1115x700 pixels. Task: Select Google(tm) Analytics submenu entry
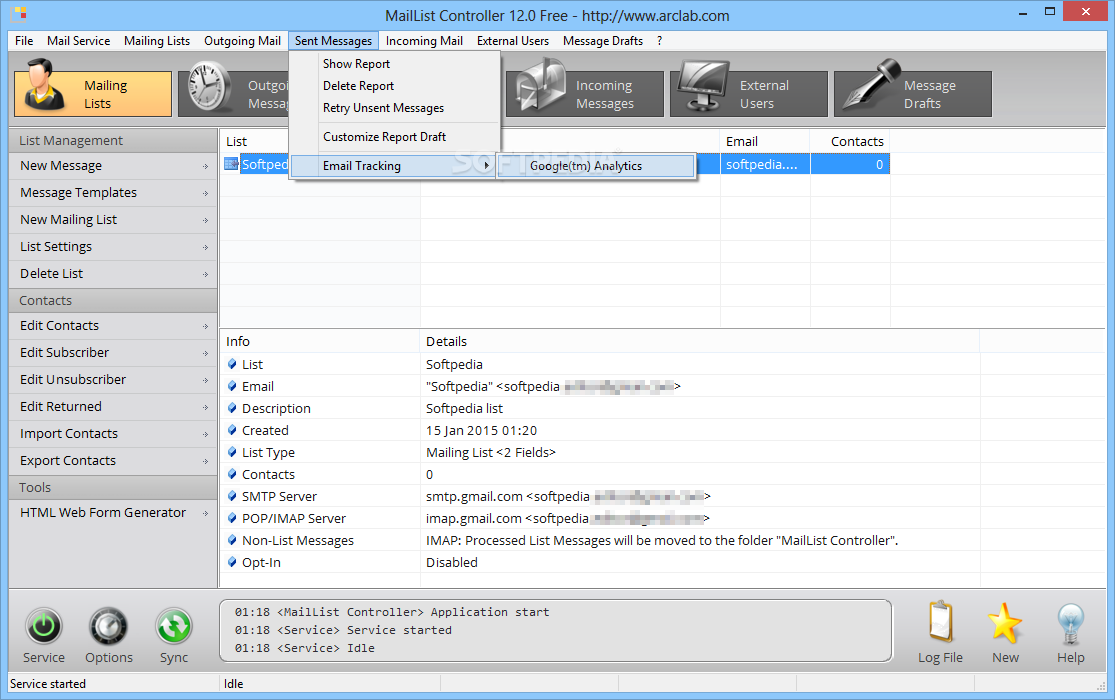point(597,166)
